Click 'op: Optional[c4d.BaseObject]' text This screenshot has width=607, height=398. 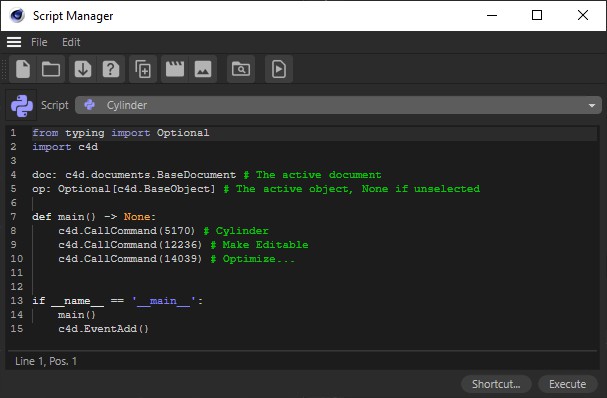point(123,189)
